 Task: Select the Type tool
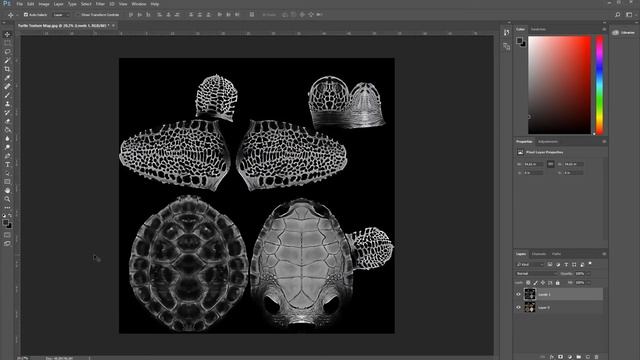[x=7, y=164]
